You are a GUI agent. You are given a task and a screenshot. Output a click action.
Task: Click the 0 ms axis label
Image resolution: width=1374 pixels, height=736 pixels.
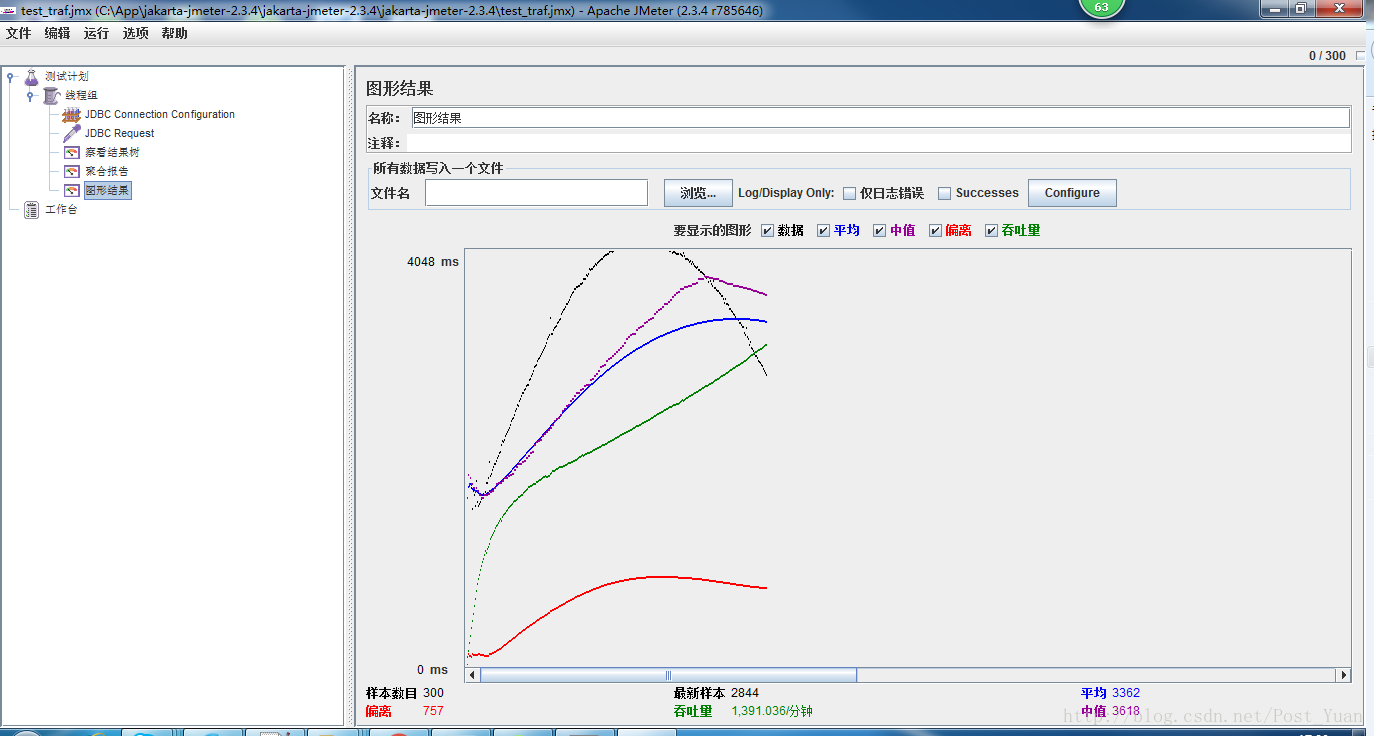click(433, 670)
